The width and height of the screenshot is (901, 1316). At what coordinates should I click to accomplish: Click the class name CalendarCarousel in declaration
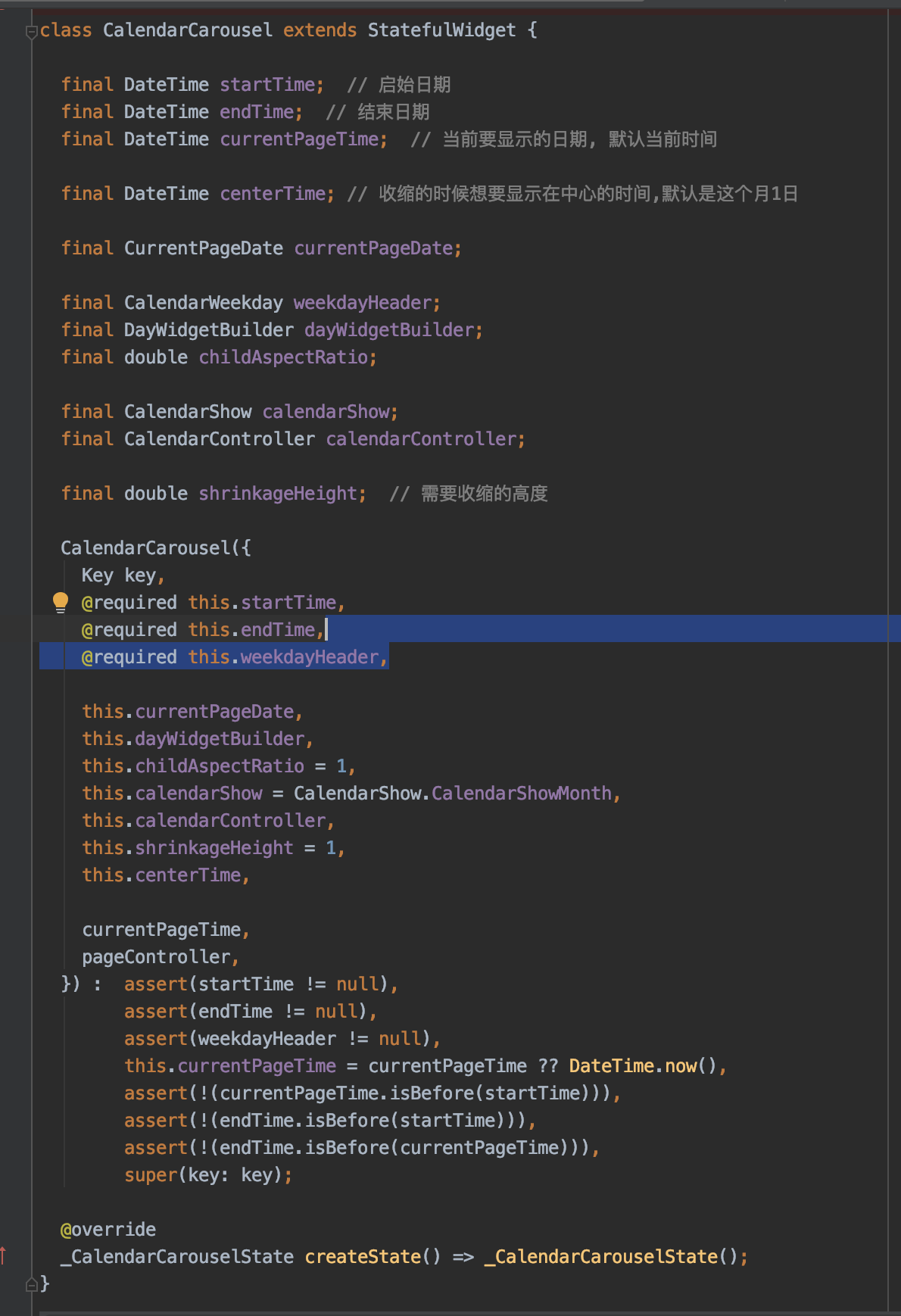pyautogui.click(x=188, y=30)
